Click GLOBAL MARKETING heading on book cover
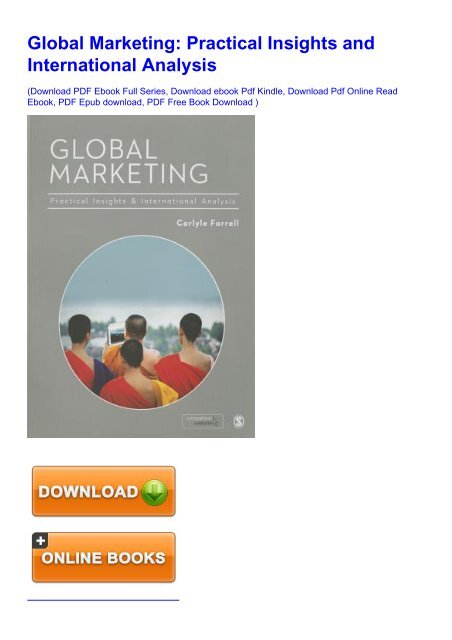Screen dimensions: 452x640 (129, 162)
